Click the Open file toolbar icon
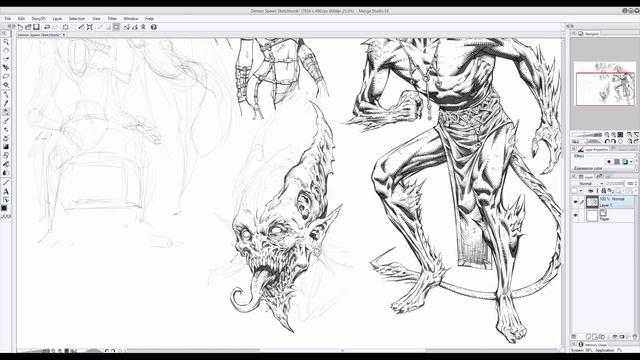The image size is (640, 360). tap(28, 27)
